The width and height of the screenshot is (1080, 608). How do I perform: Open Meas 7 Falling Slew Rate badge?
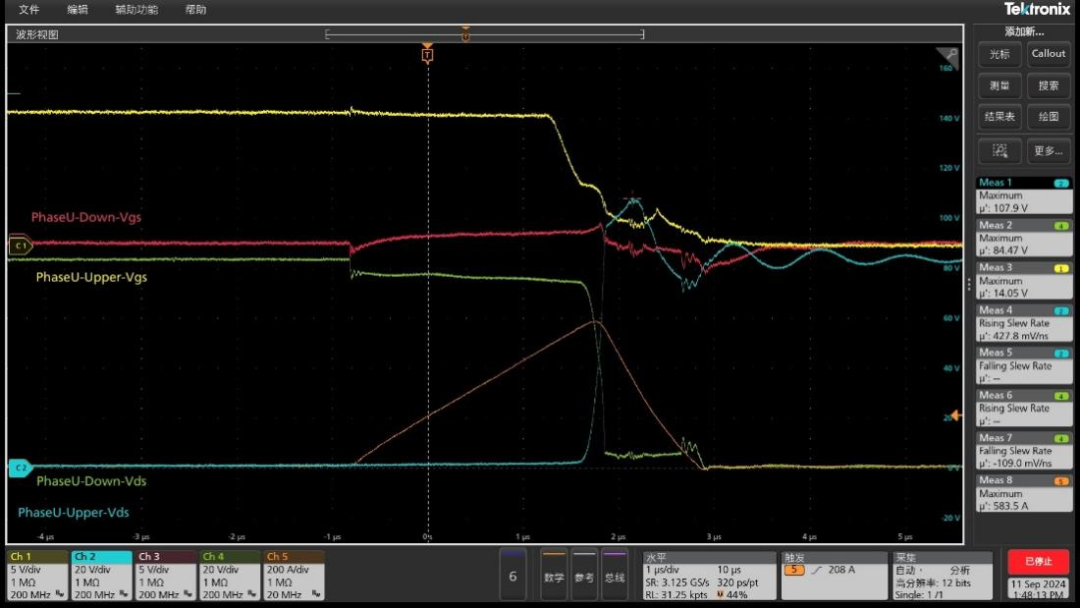[x=1024, y=451]
